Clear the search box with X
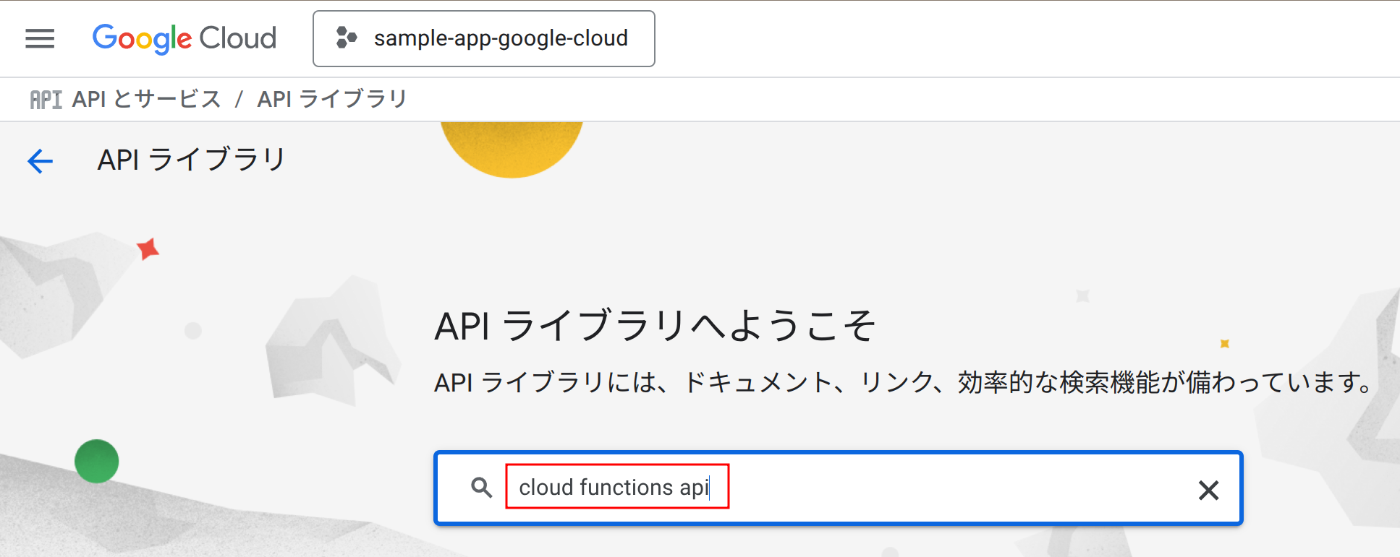The height and width of the screenshot is (557, 1400). 1208,489
